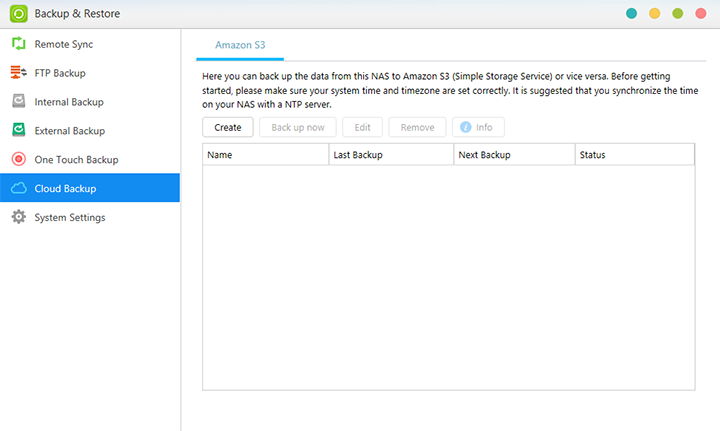This screenshot has height=431, width=720.
Task: Click the Status column header
Action: pyautogui.click(x=634, y=155)
